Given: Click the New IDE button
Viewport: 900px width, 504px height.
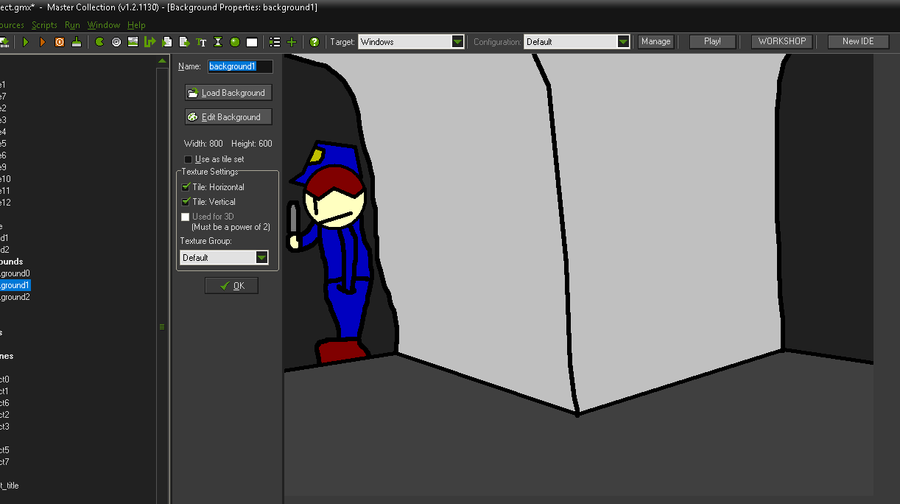Looking at the screenshot, I should [x=858, y=41].
